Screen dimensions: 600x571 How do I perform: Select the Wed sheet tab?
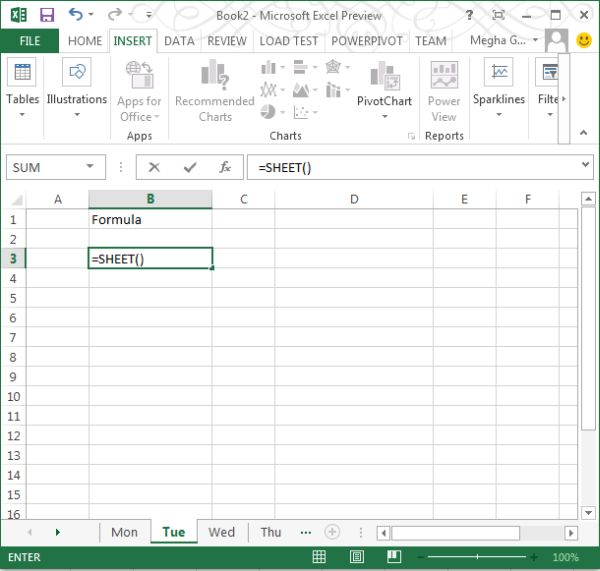pyautogui.click(x=222, y=532)
